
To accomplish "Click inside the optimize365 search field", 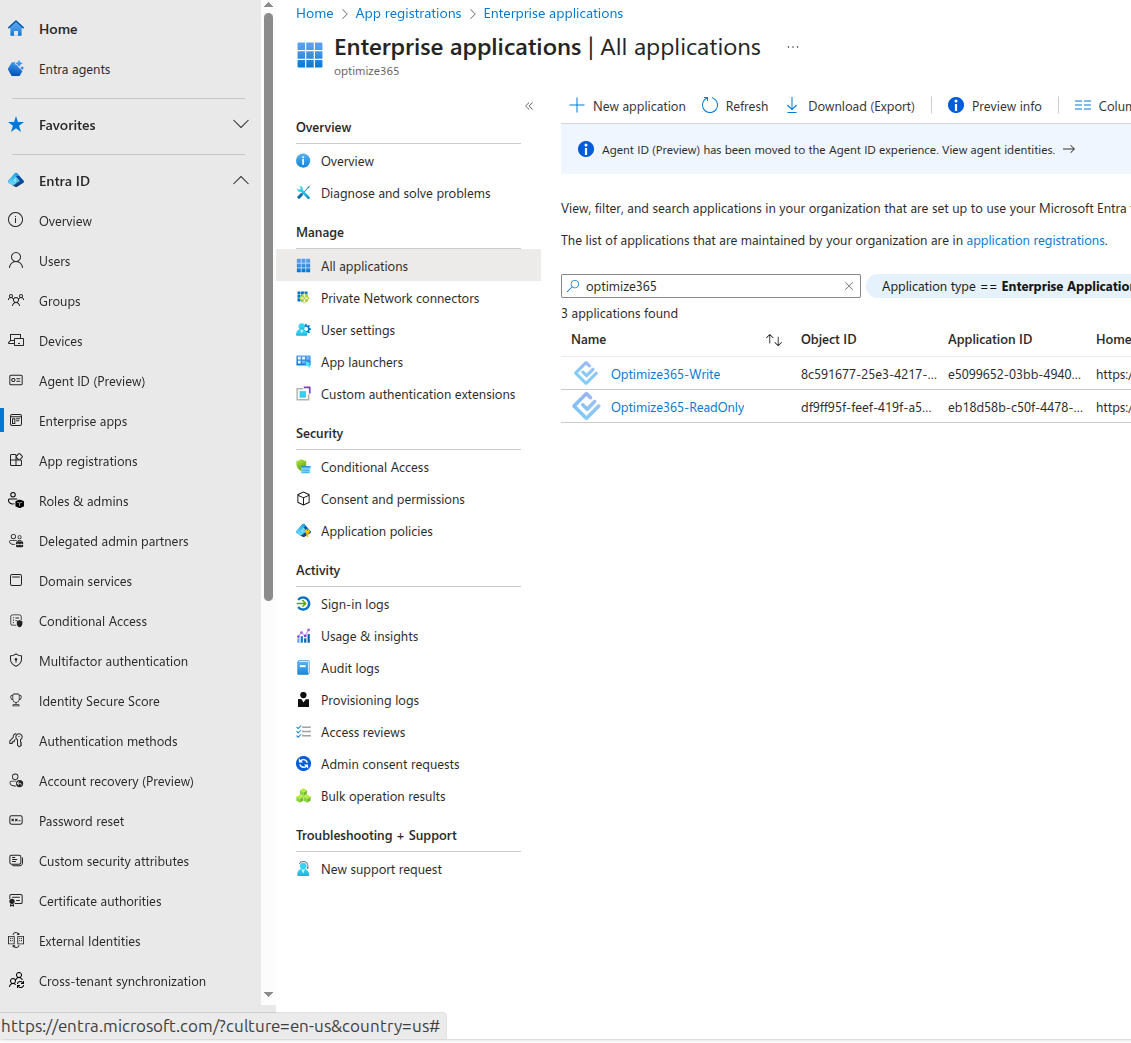I will tap(700, 286).
